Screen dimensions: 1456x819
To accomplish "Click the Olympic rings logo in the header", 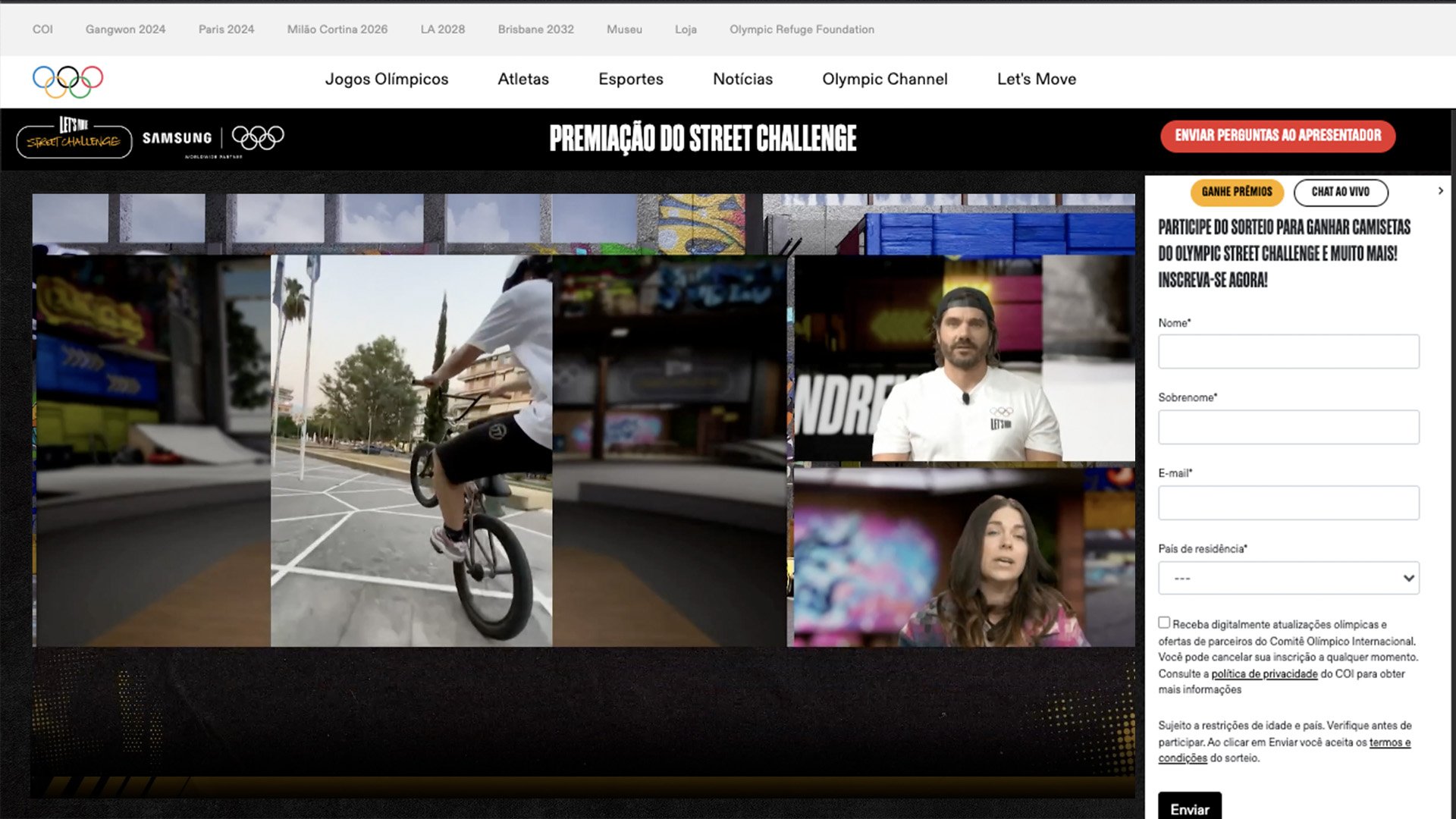I will [67, 81].
